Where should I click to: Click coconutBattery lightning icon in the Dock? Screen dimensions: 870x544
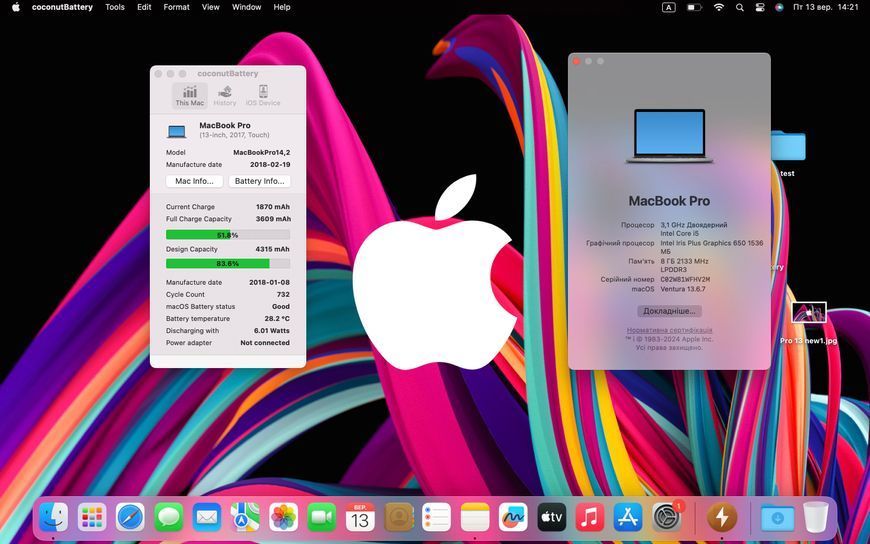722,517
